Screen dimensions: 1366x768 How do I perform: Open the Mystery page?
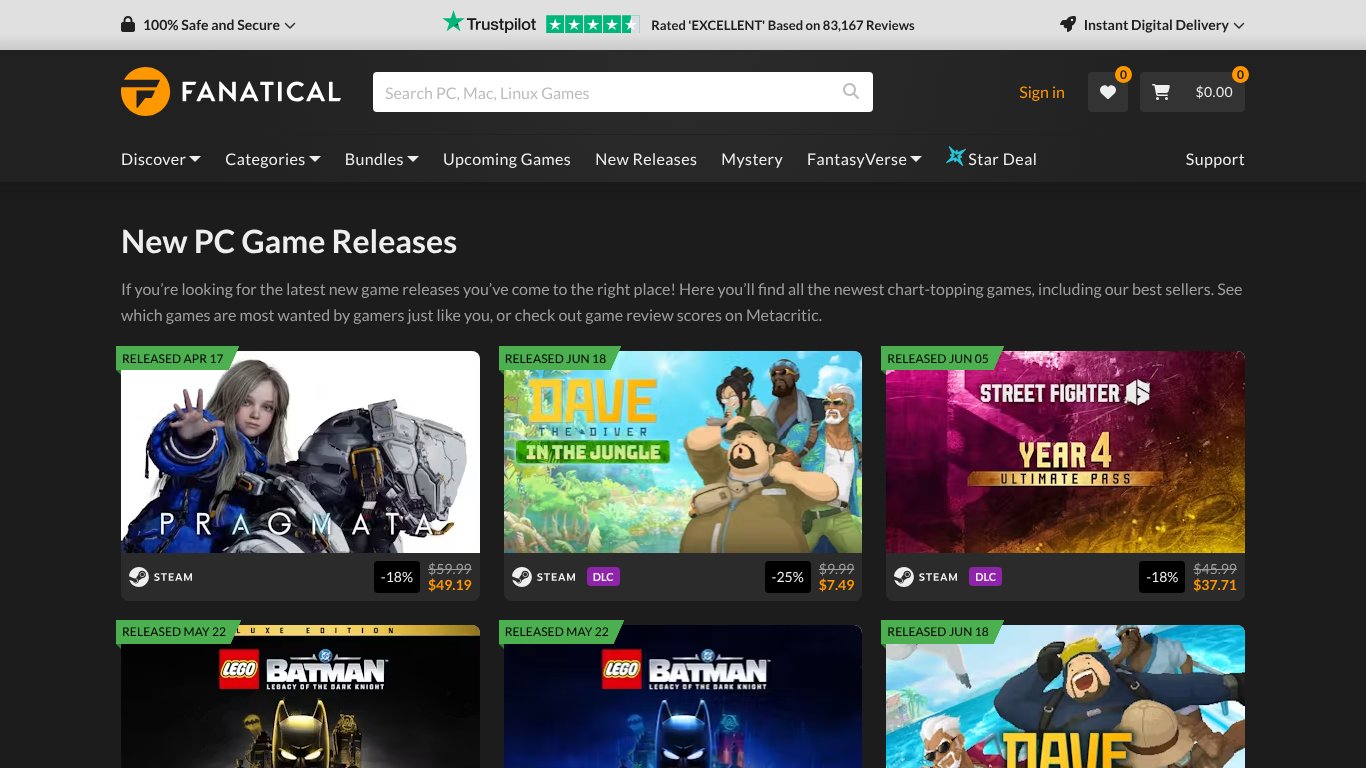coord(752,159)
